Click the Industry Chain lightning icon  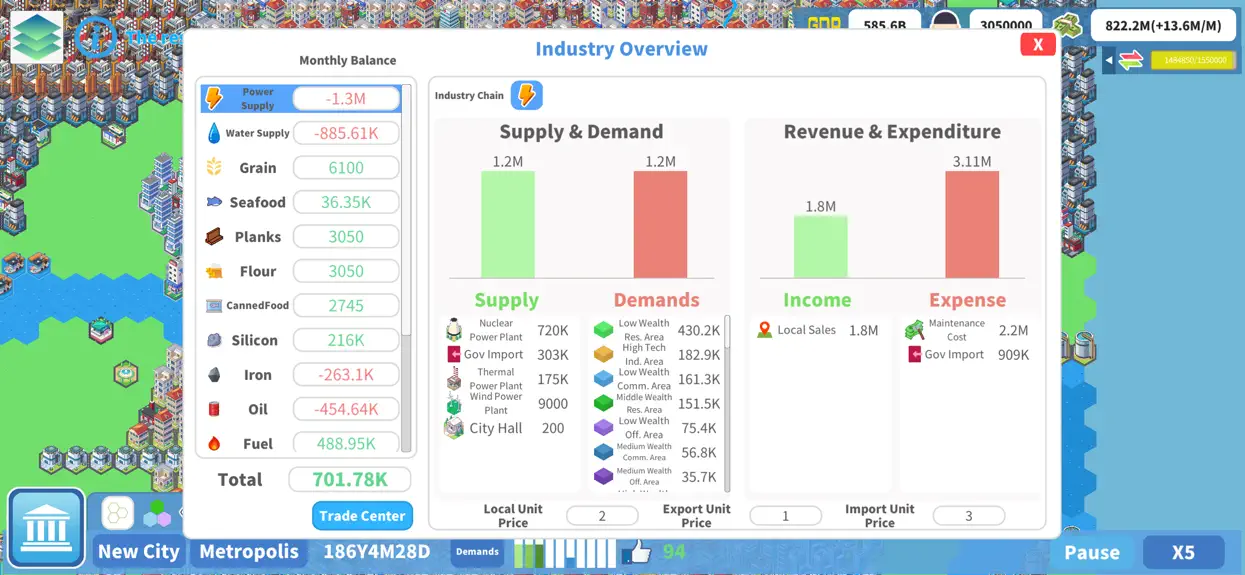click(527, 96)
